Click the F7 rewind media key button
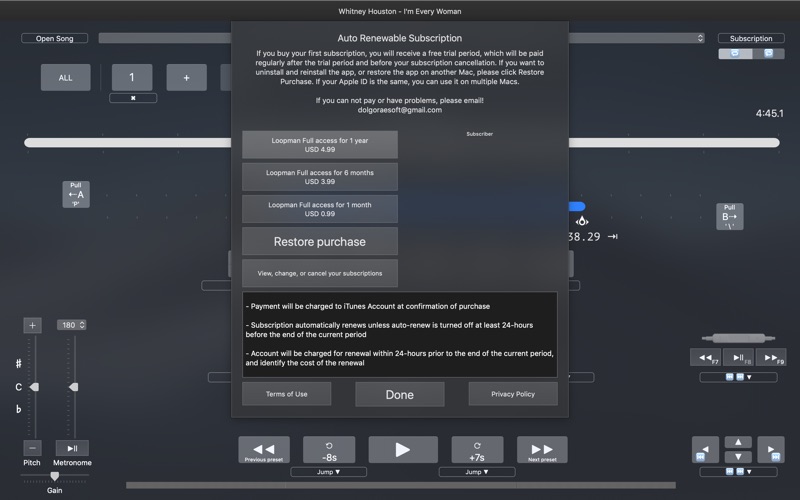 tap(706, 358)
